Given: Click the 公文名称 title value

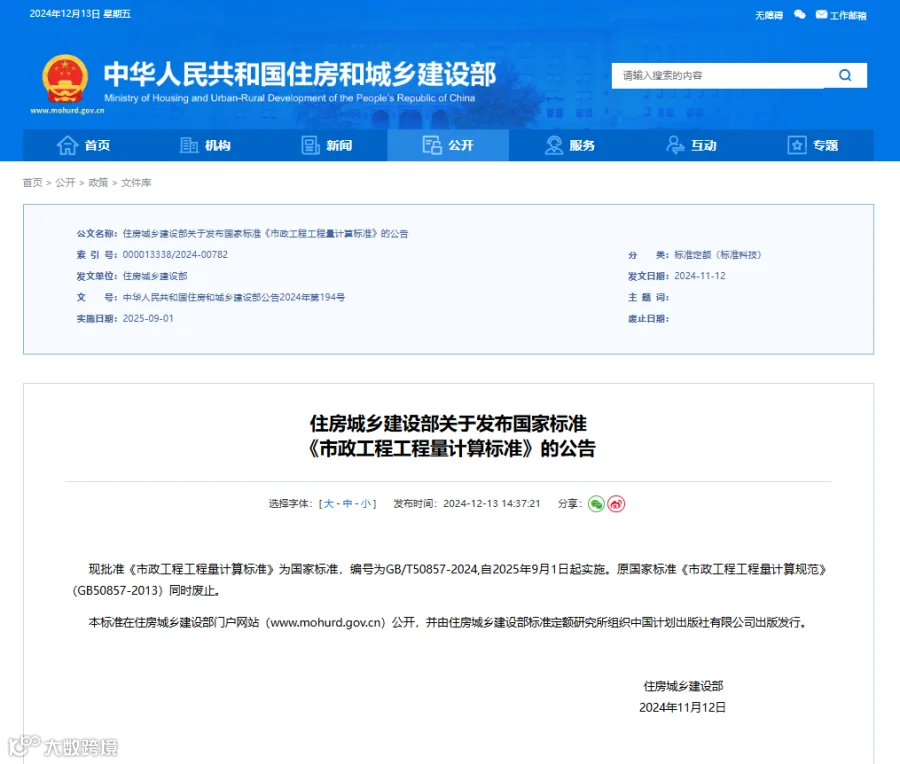Looking at the screenshot, I should click(265, 233).
